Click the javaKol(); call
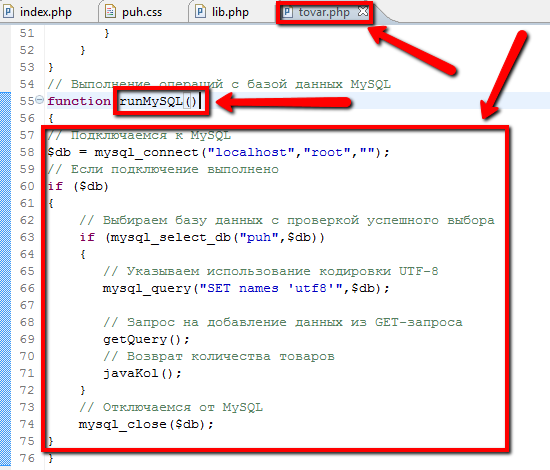The image size is (550, 470). 142,373
